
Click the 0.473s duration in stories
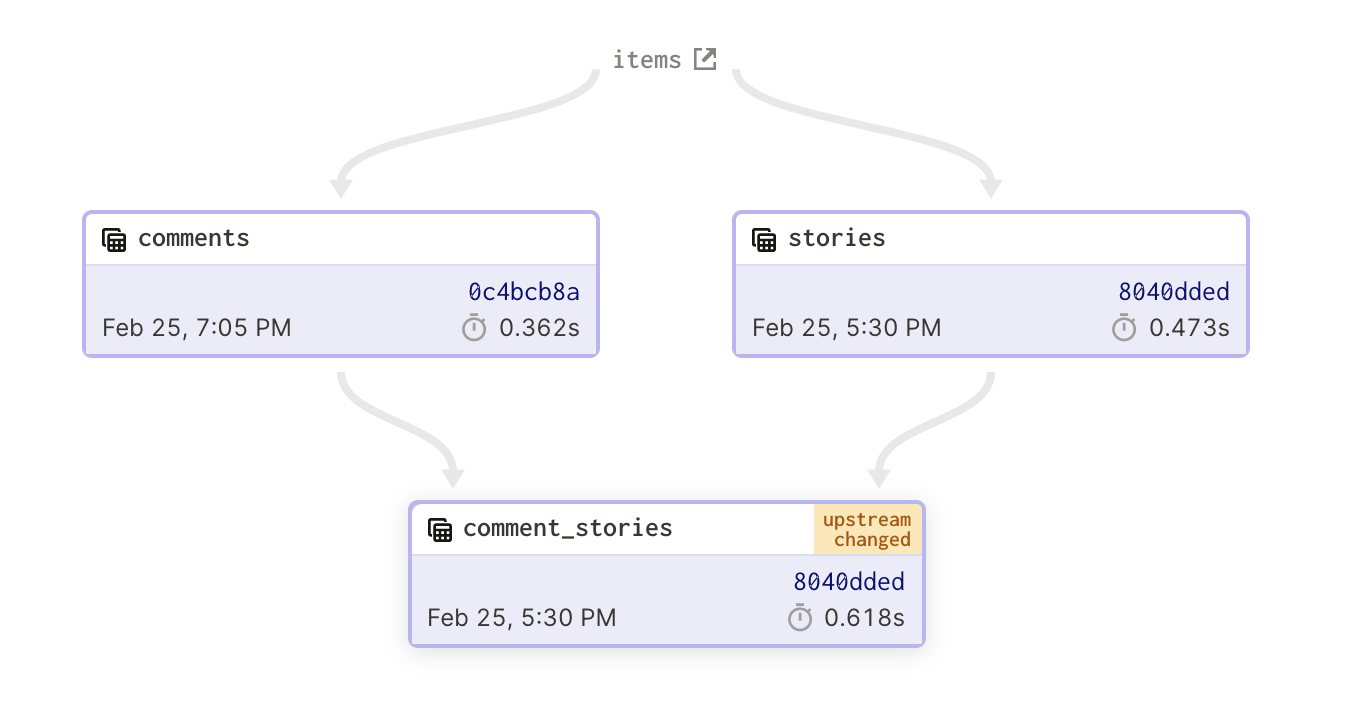[x=1189, y=328]
